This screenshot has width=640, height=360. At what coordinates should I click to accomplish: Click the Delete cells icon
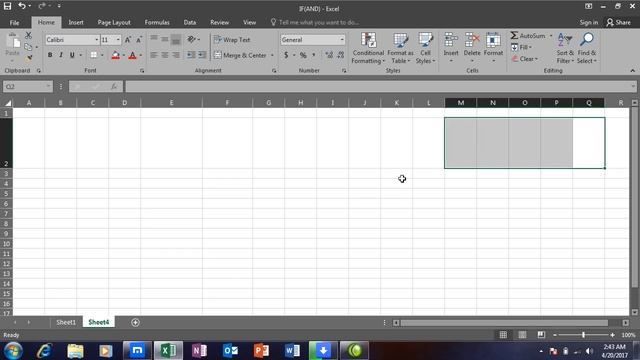tap(472, 40)
